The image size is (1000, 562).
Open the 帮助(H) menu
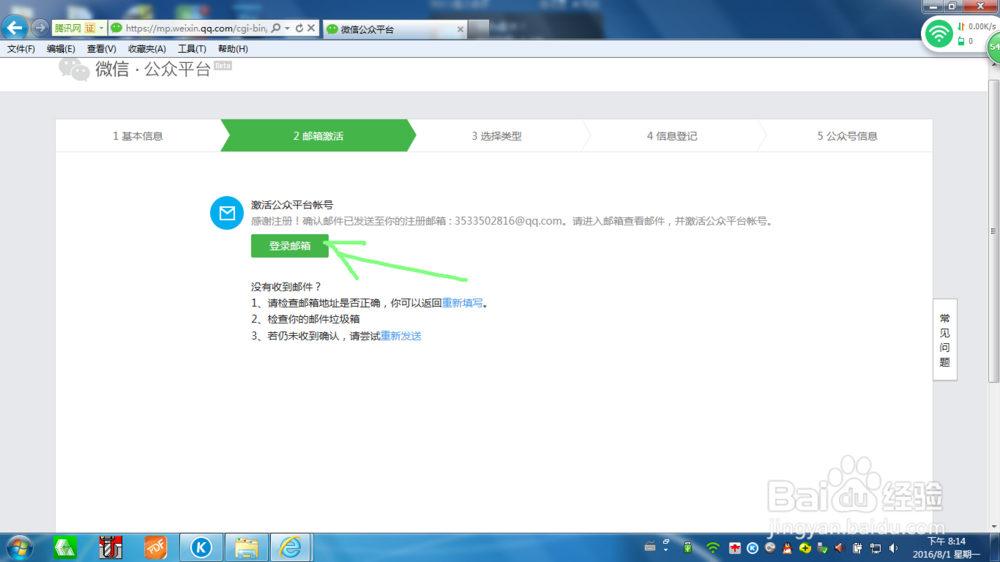[233, 48]
